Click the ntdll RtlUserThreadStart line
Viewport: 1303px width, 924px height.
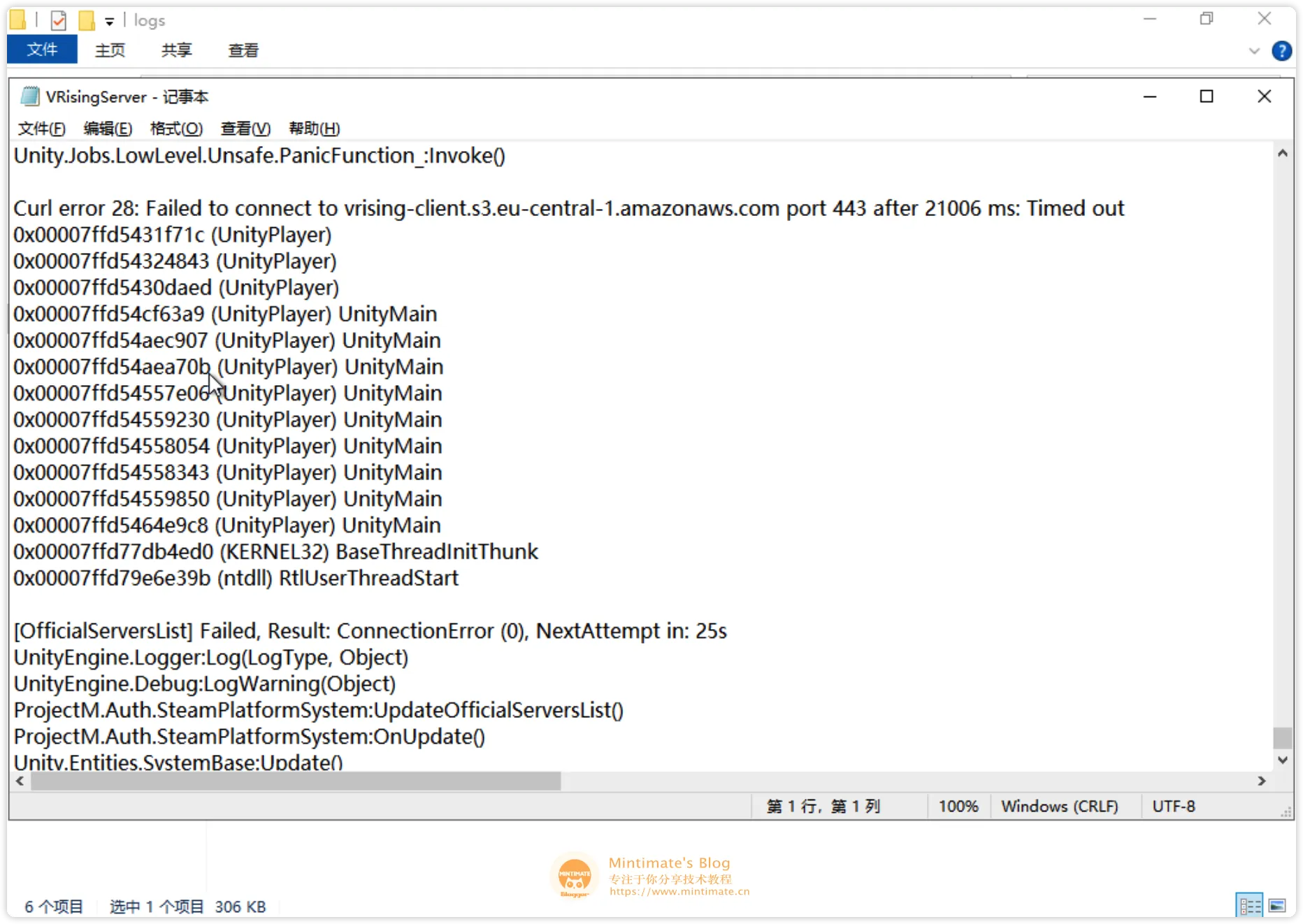236,578
